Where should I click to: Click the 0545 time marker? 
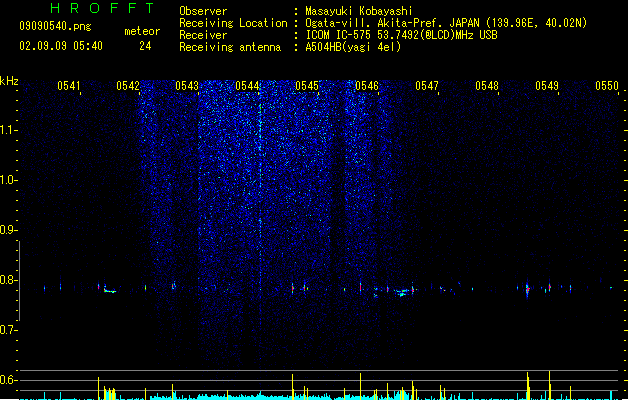[x=307, y=85]
